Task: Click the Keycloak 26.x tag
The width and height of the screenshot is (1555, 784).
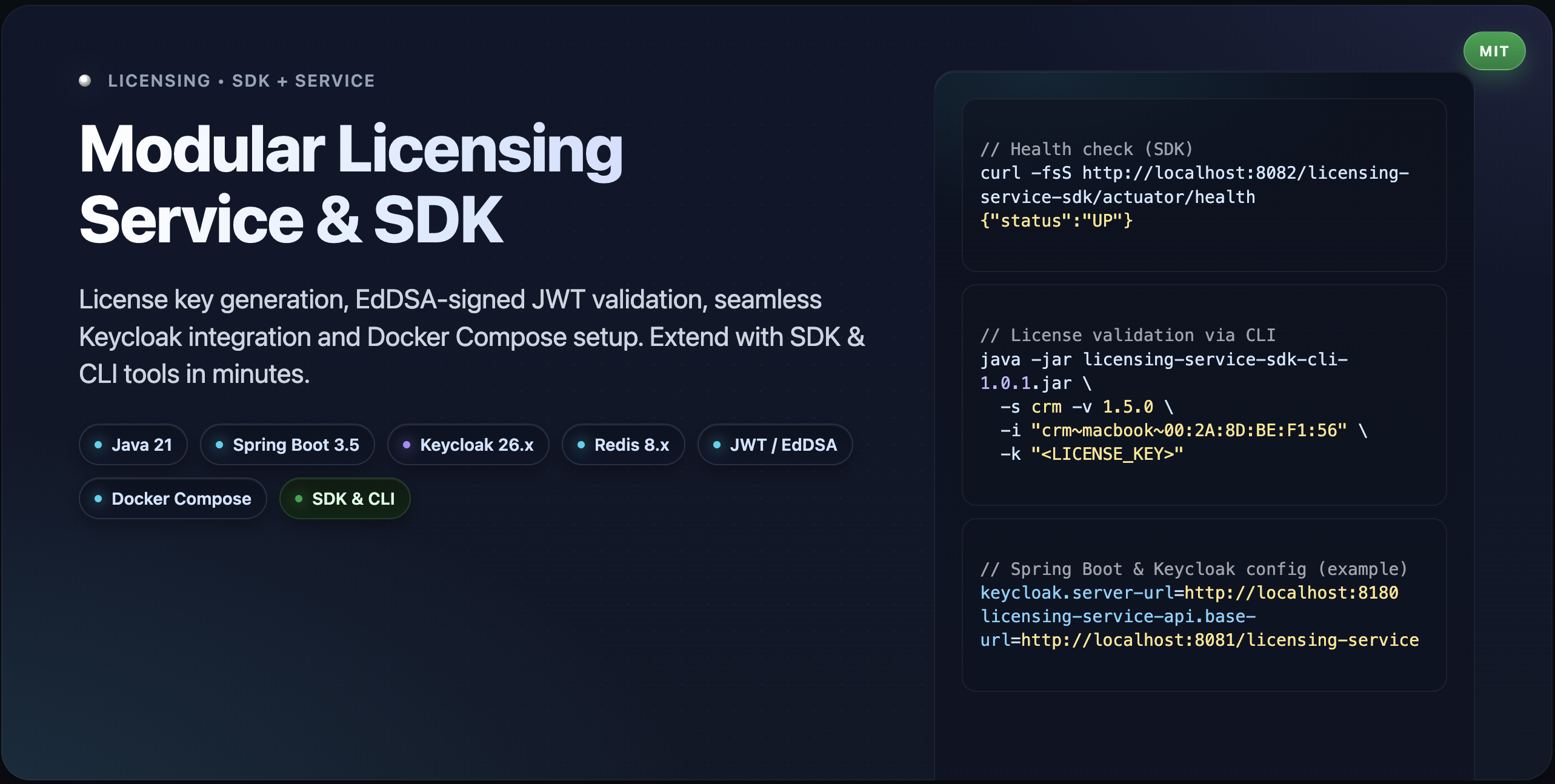Action: point(468,445)
